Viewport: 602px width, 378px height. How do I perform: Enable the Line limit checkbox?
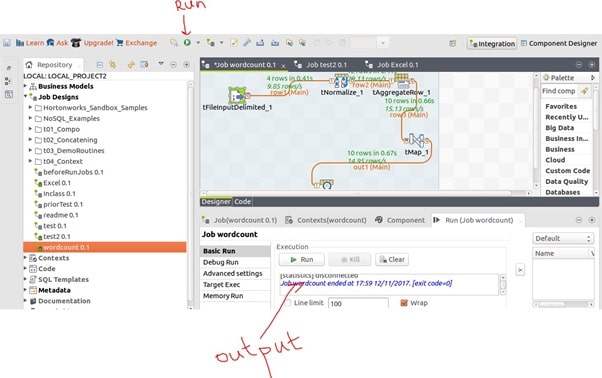[288, 303]
